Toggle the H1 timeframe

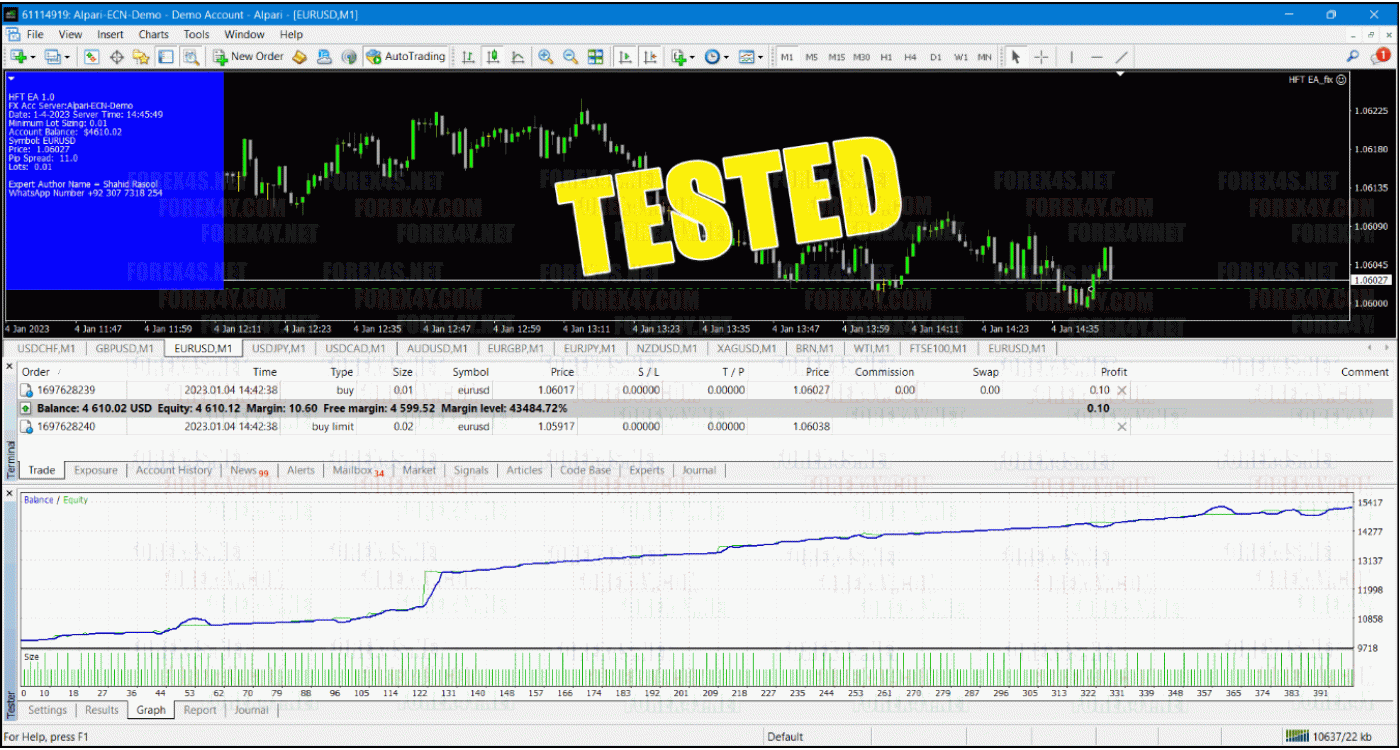click(x=886, y=57)
